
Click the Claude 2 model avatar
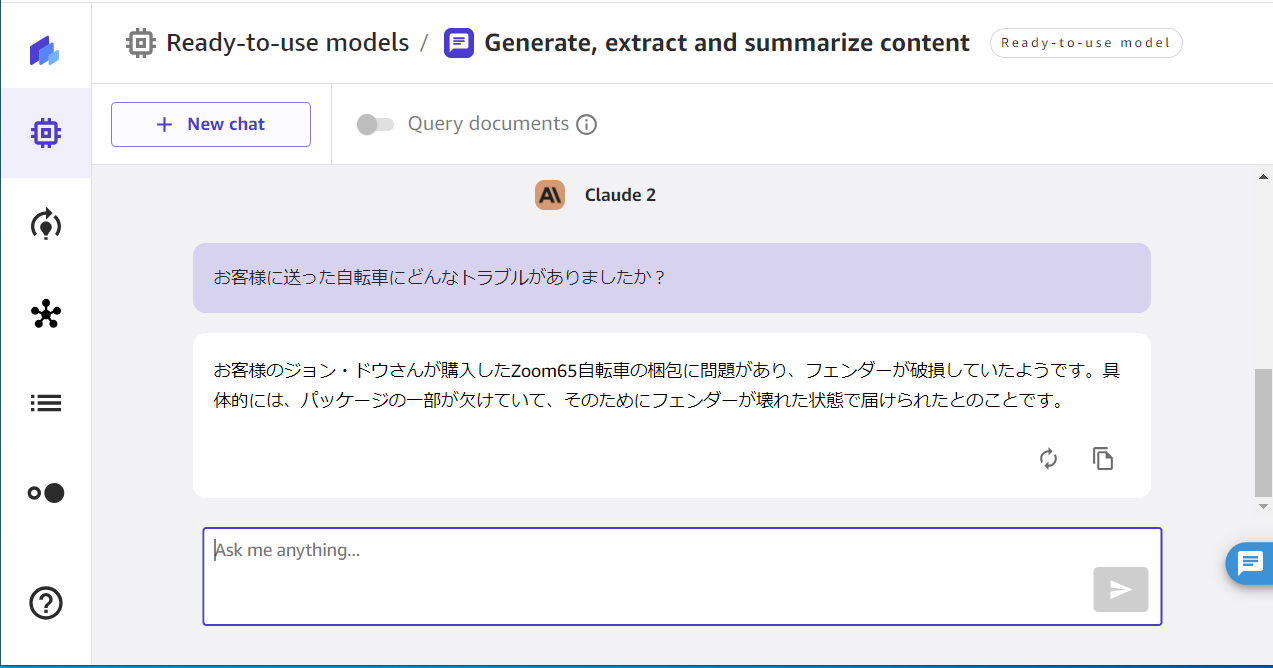[550, 195]
